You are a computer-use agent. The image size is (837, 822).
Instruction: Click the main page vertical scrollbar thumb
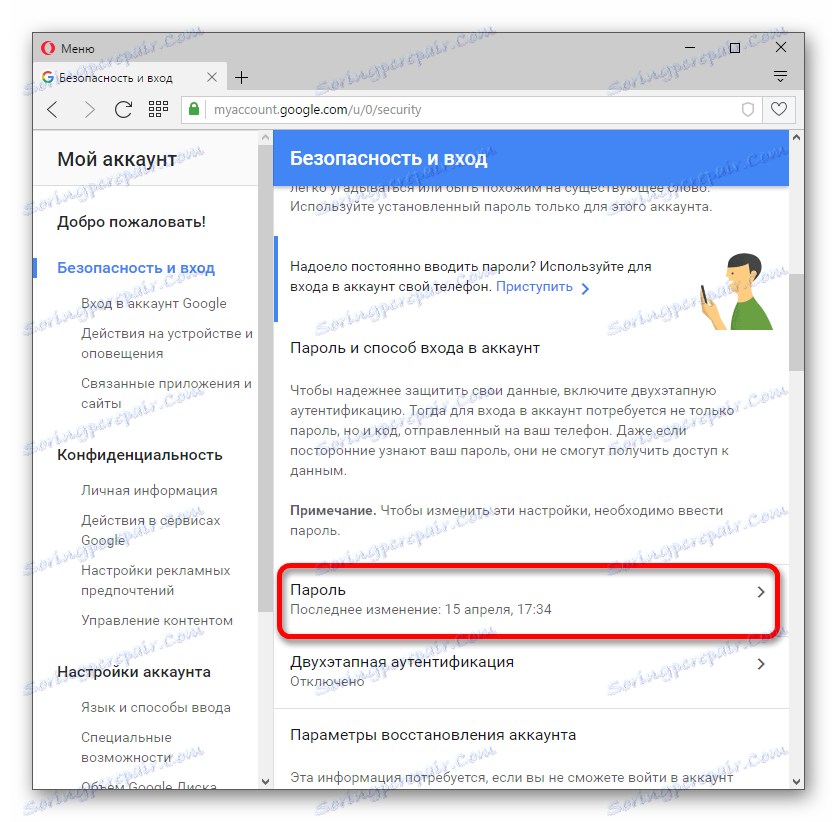[796, 322]
